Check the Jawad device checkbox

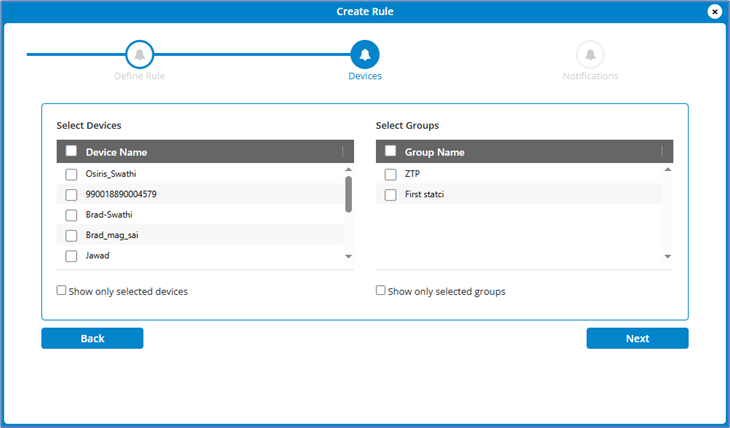(x=71, y=256)
